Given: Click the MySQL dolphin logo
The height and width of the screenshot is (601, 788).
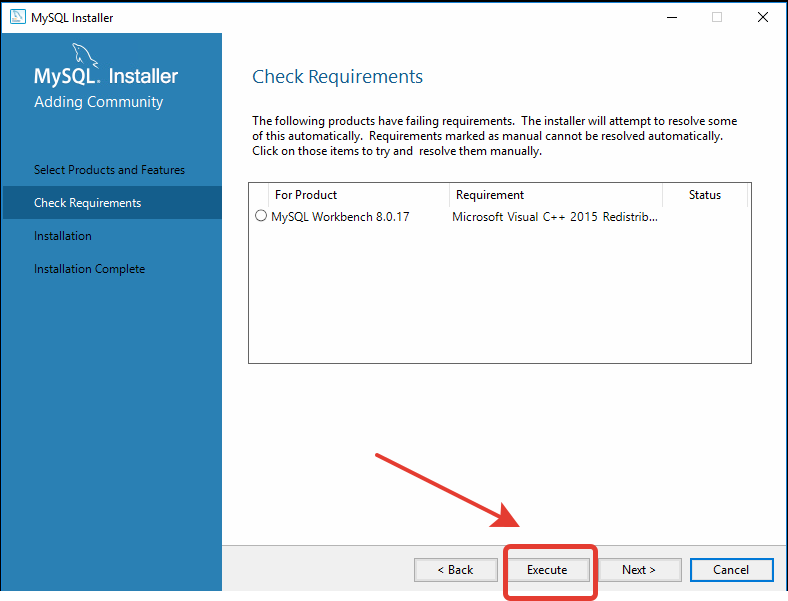Looking at the screenshot, I should (84, 55).
